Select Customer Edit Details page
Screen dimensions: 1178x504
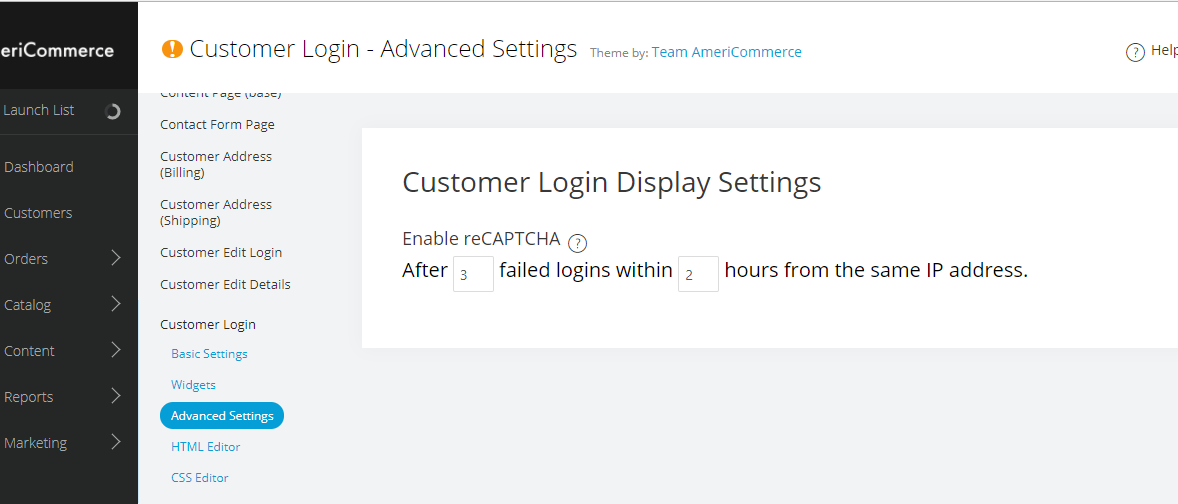click(225, 284)
